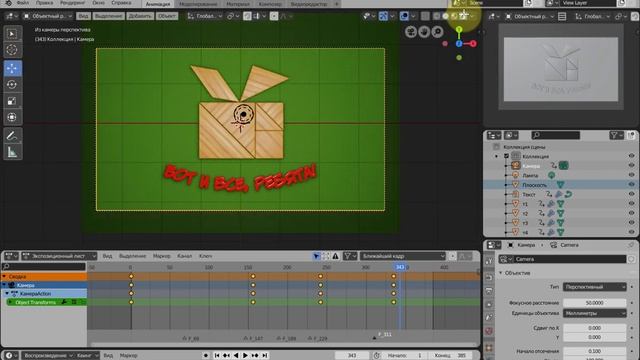
Task: Toggle visibility of Камера in outliner
Action: [631, 165]
